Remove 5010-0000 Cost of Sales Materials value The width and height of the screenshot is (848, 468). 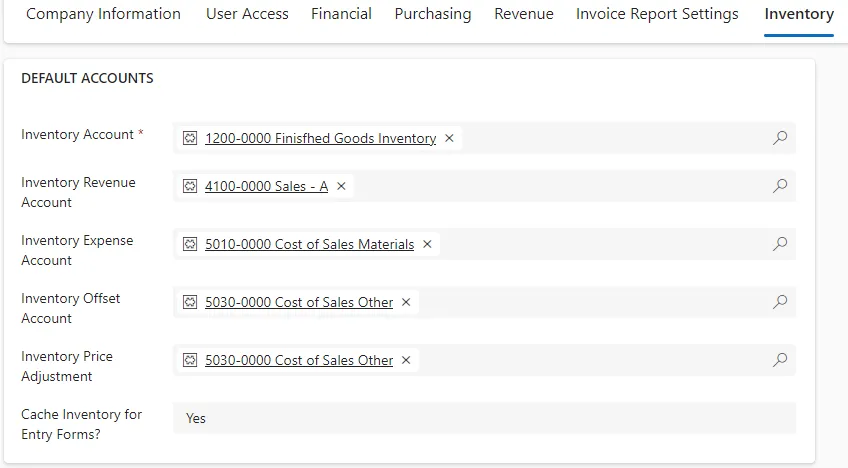[x=427, y=245]
